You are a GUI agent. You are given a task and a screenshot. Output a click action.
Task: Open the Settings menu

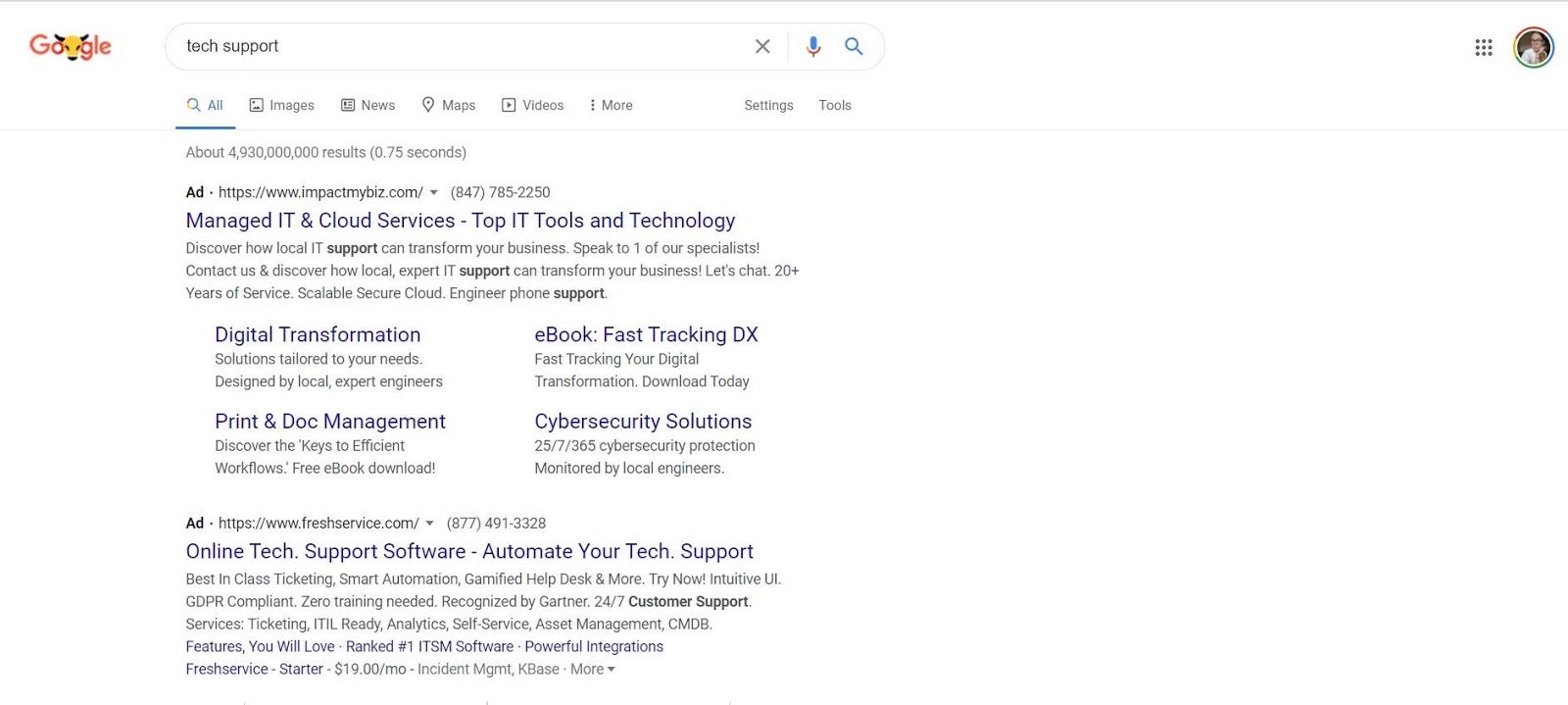click(x=768, y=105)
